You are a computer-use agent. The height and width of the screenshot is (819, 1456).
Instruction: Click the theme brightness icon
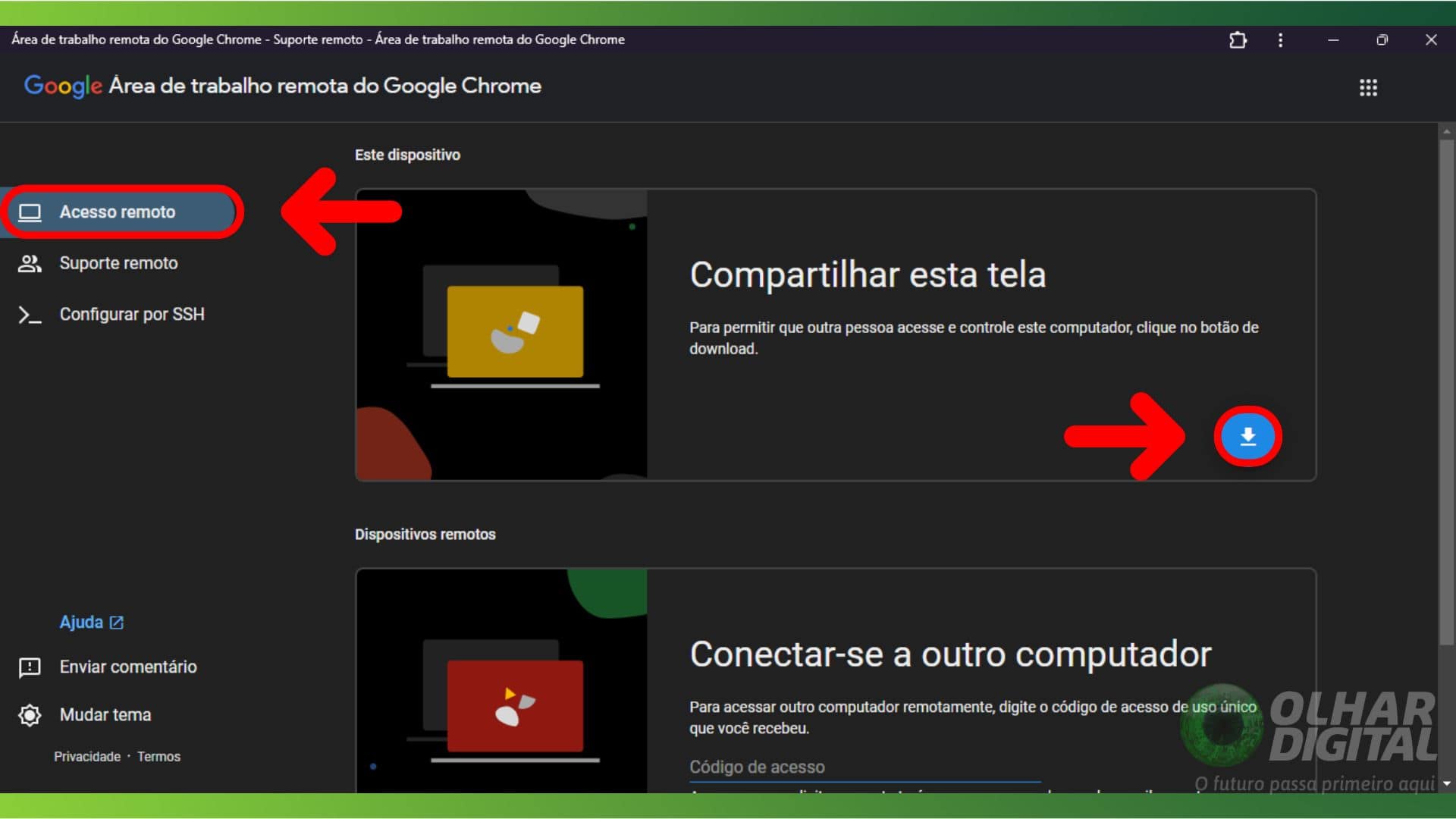click(30, 715)
